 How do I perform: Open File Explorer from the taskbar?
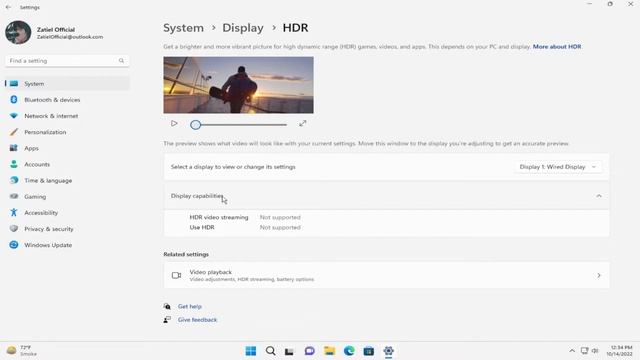click(x=329, y=351)
